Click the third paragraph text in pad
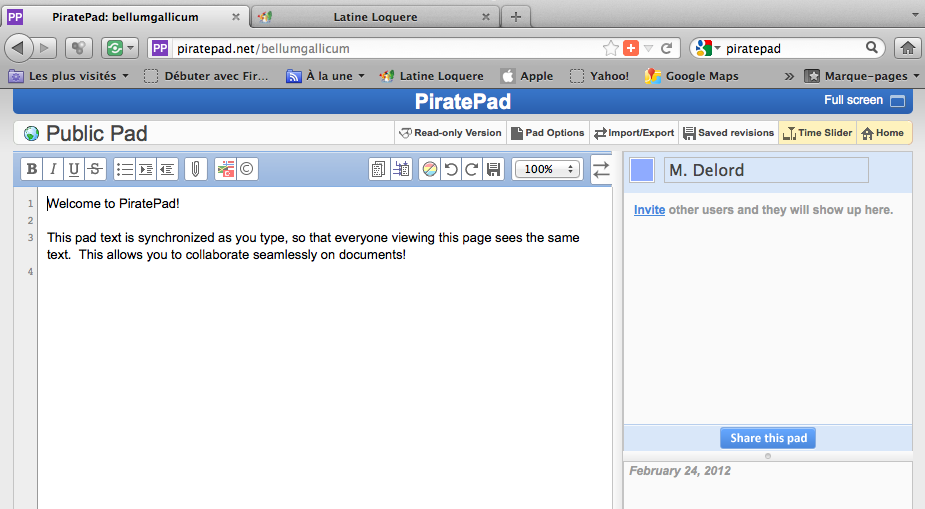The image size is (925, 509). (313, 246)
